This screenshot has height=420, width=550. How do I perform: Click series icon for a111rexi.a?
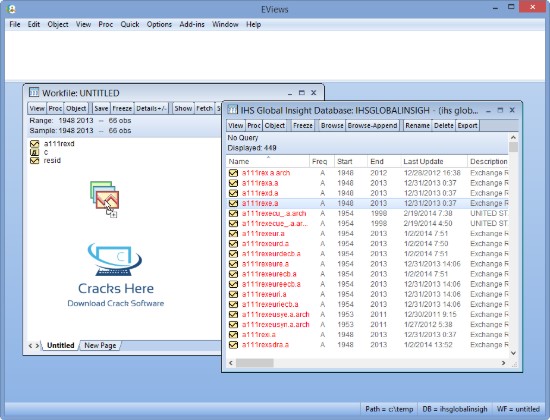point(233,335)
